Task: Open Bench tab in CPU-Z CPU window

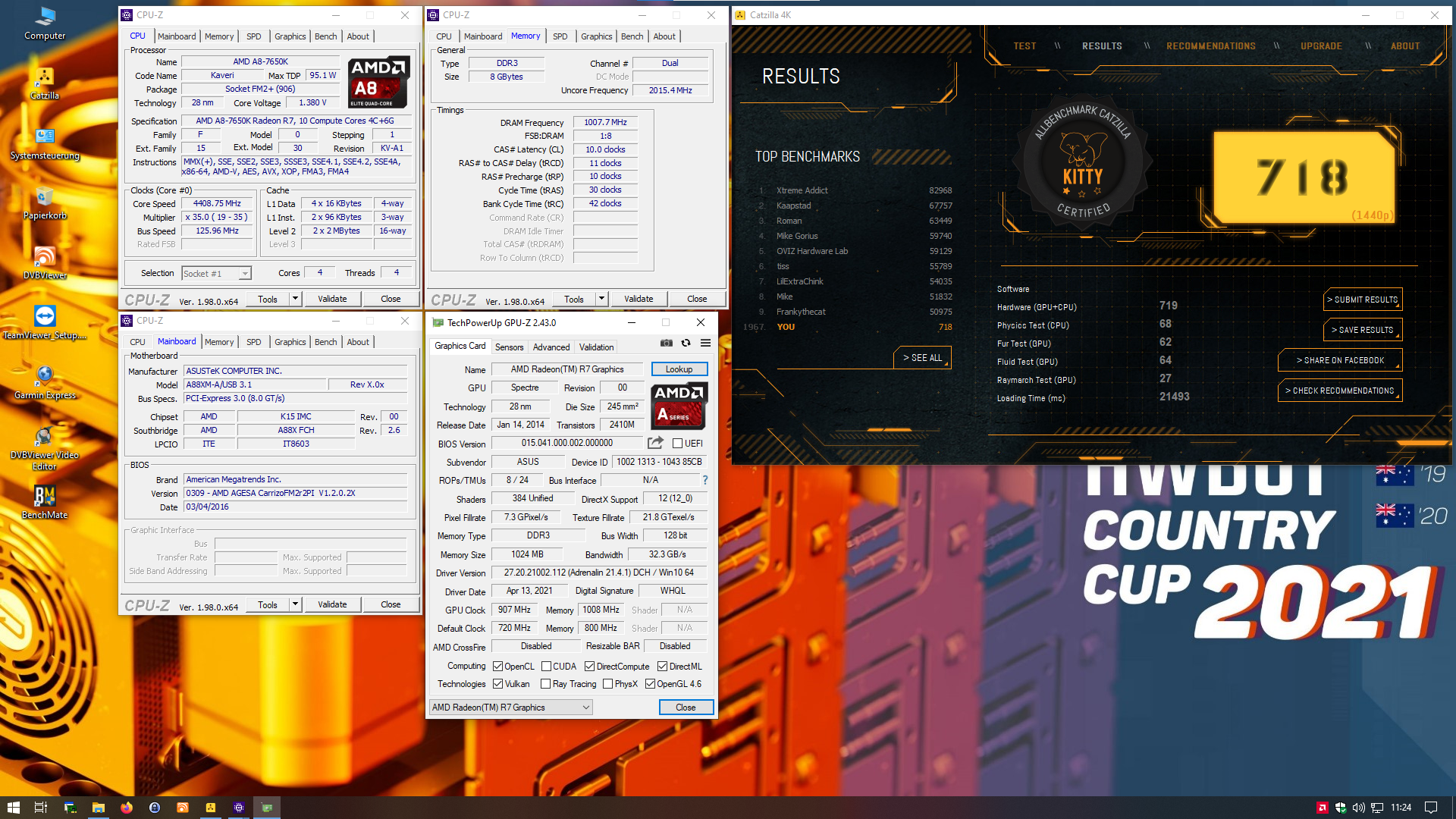Action: (x=326, y=36)
